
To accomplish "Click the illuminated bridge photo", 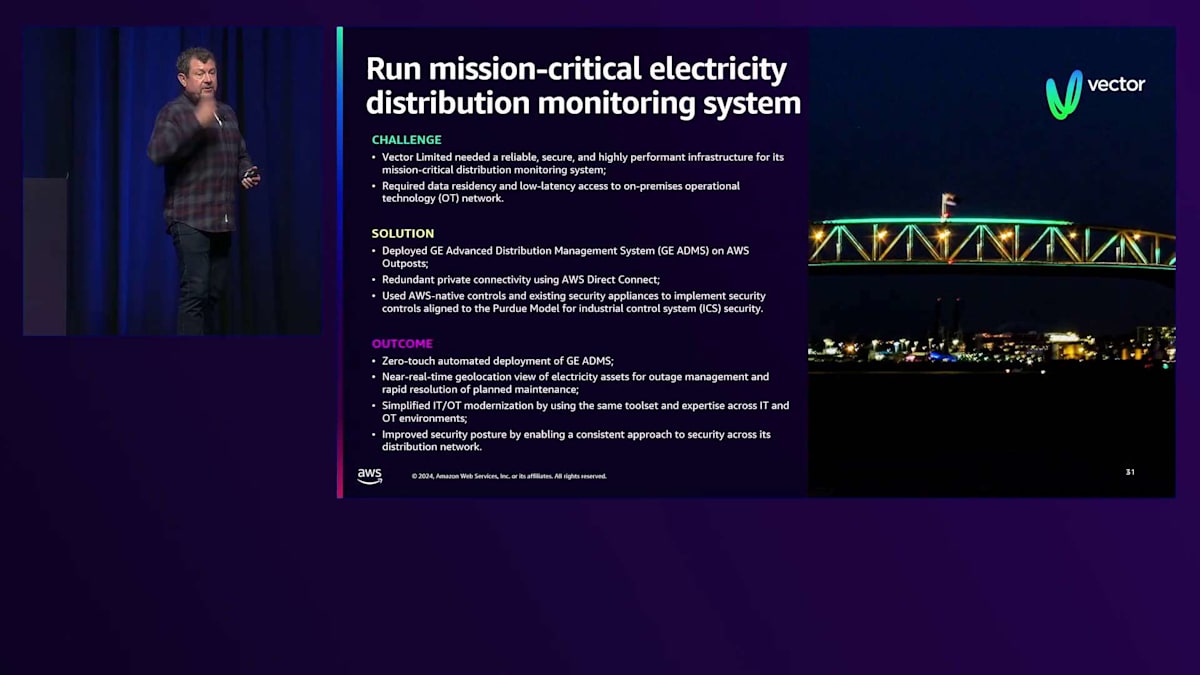I will tap(992, 262).
